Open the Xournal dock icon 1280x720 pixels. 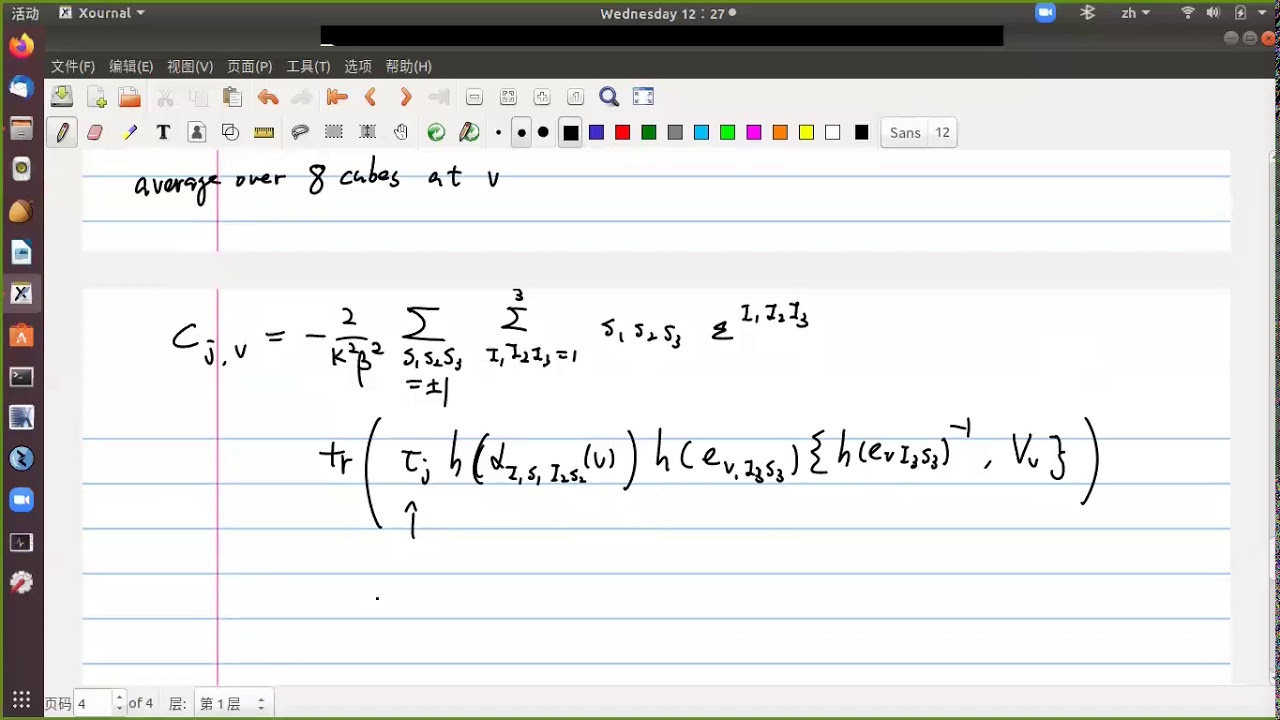click(x=21, y=293)
